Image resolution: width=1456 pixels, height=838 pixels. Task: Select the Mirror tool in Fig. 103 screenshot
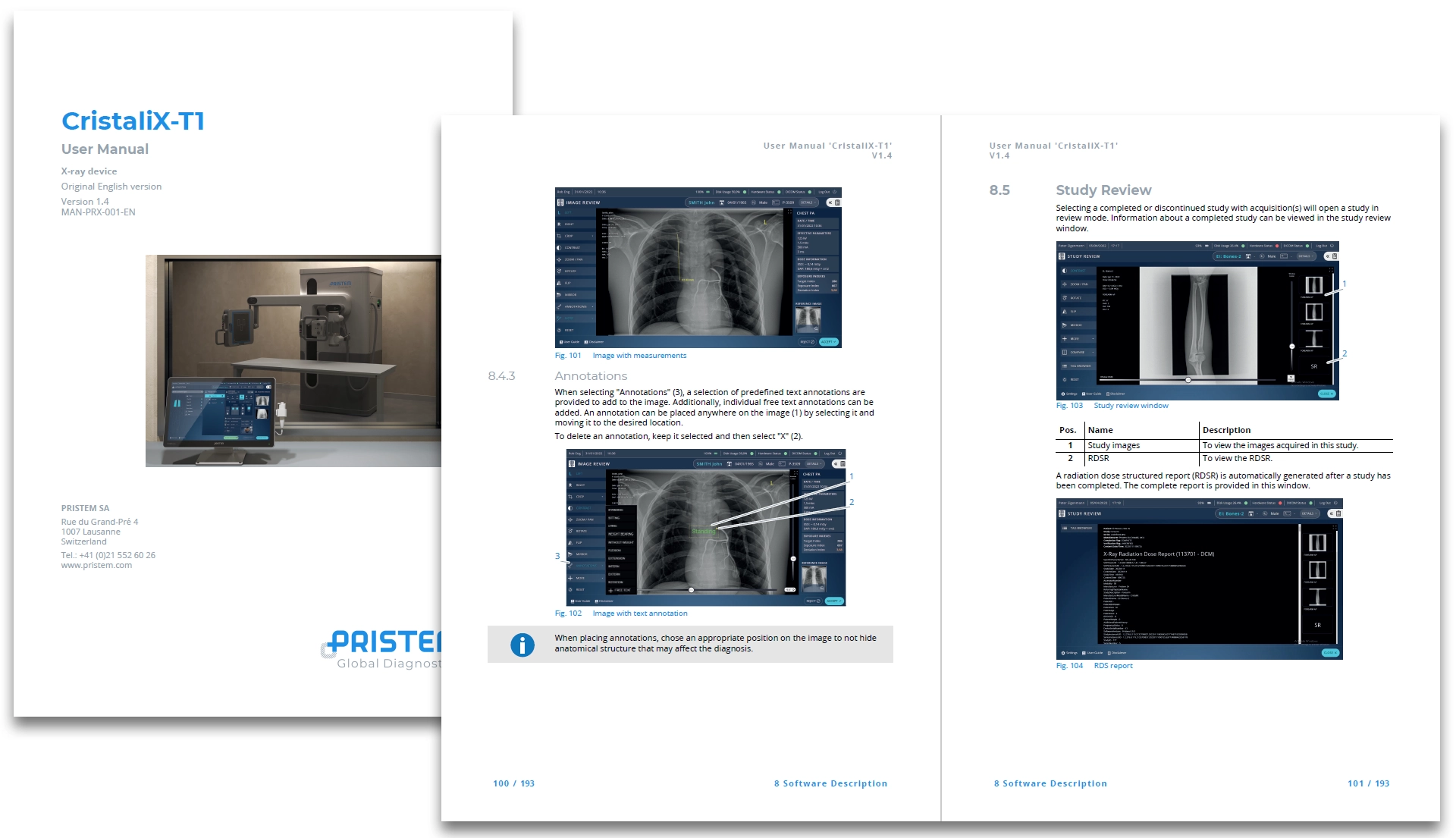pyautogui.click(x=1077, y=325)
